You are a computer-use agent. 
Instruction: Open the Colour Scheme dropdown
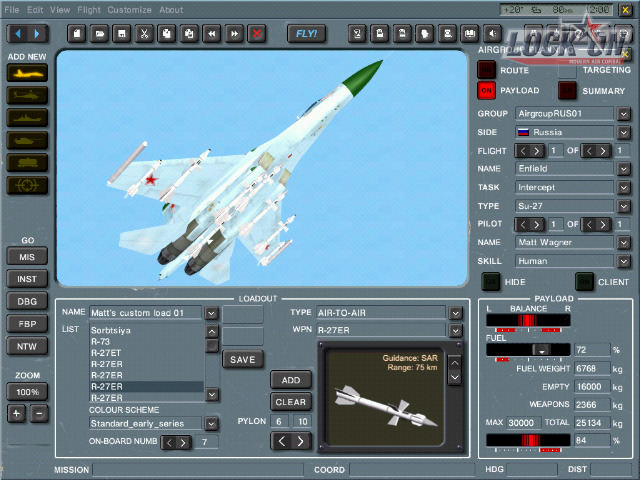pyautogui.click(x=211, y=424)
